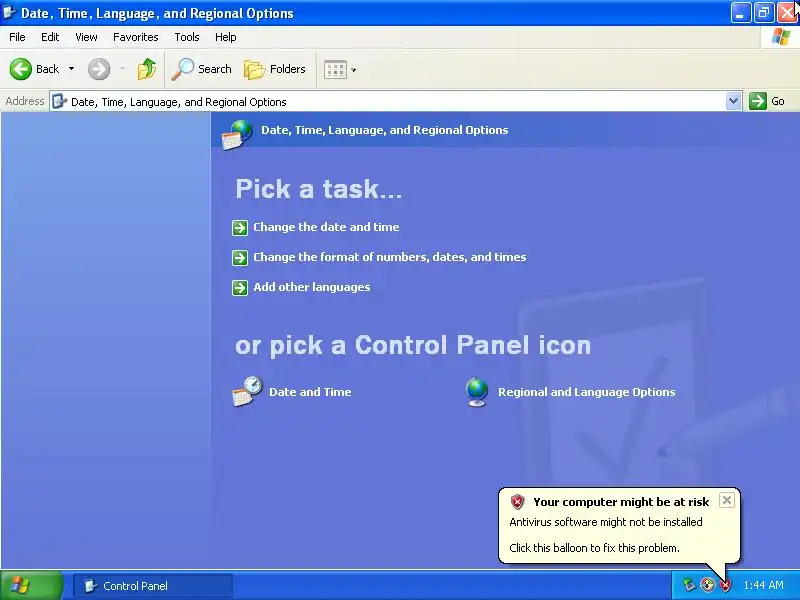The height and width of the screenshot is (600, 800).
Task: Select Control Panel taskbar button
Action: pos(153,586)
